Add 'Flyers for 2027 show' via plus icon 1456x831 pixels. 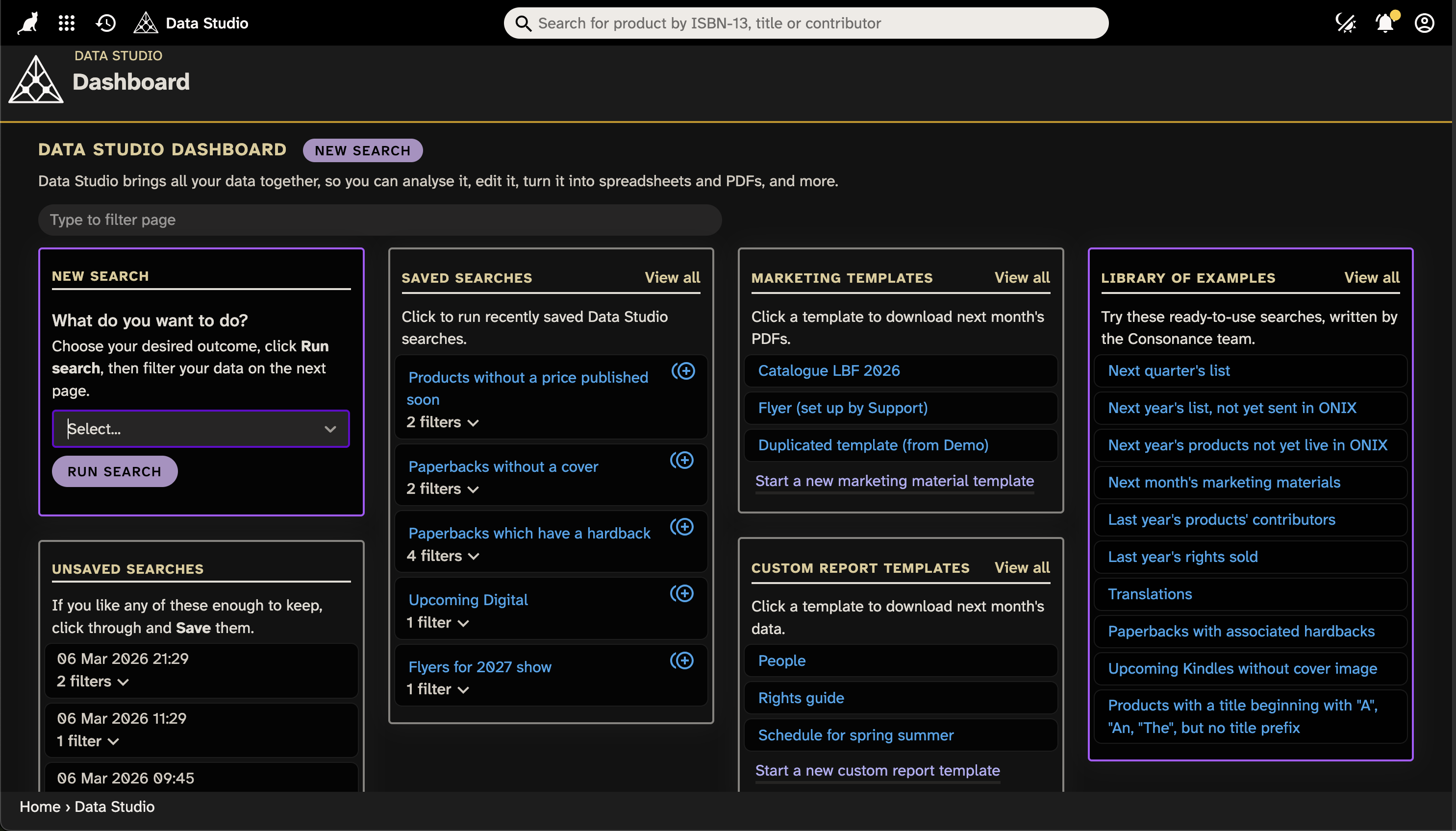click(x=683, y=661)
